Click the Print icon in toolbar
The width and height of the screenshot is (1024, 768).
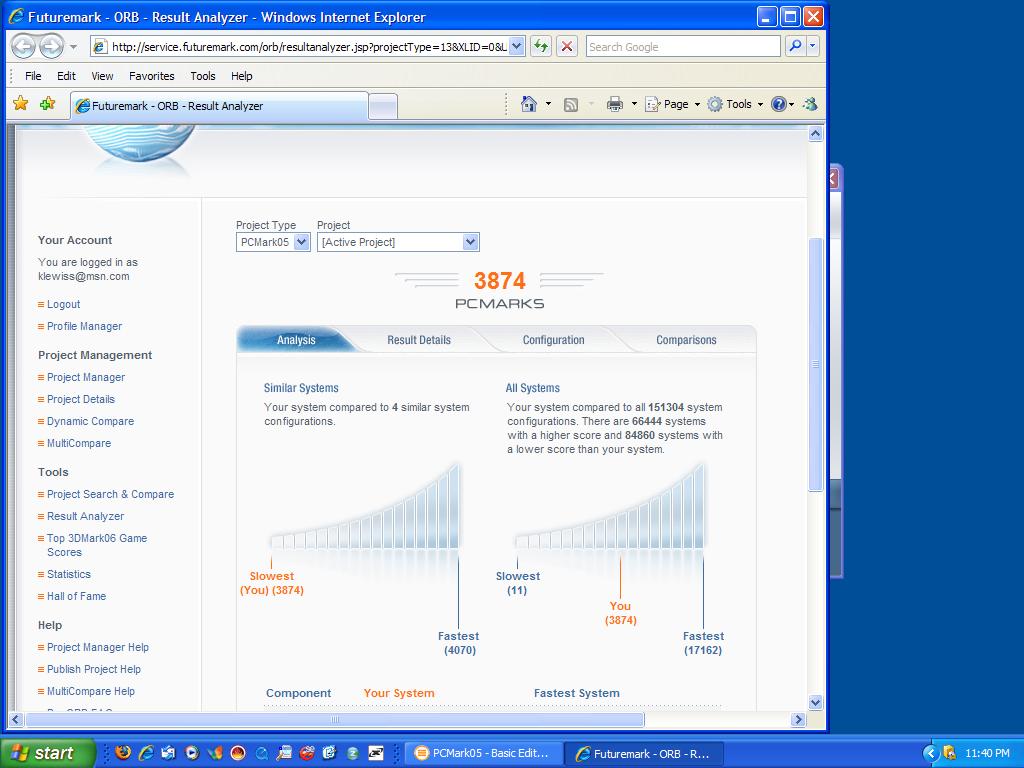[615, 104]
